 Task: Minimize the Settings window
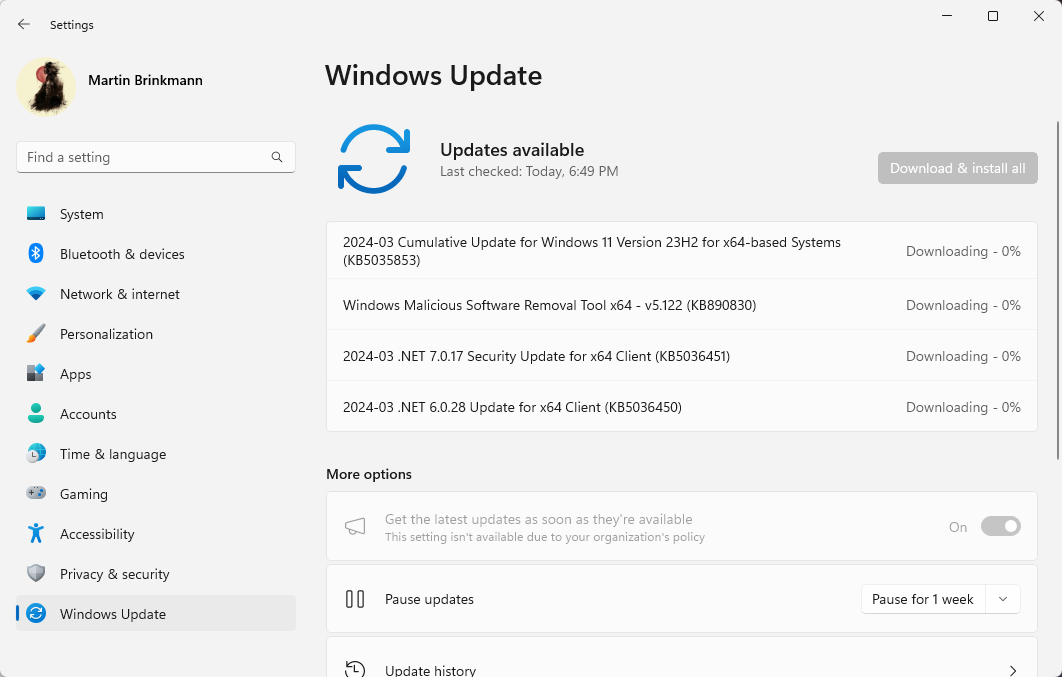947,16
